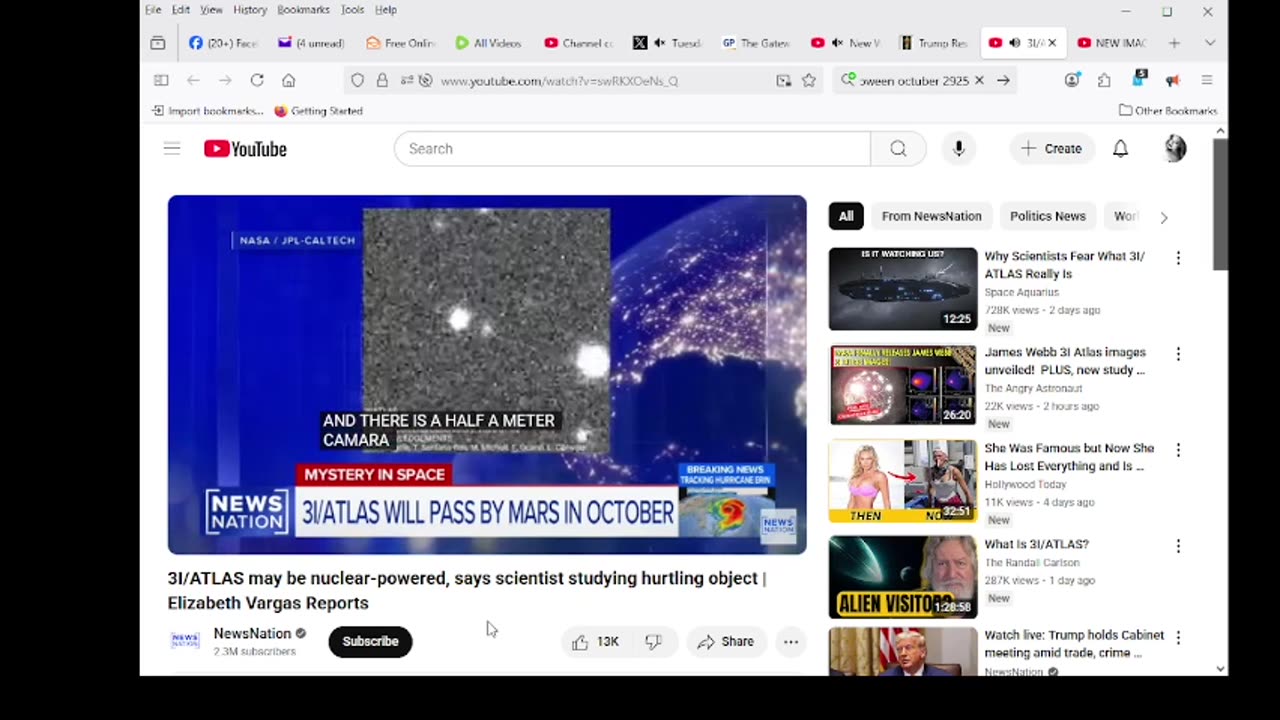Screen dimensions: 1280x720
Task: Open more actions ellipsis under video
Action: tap(791, 642)
